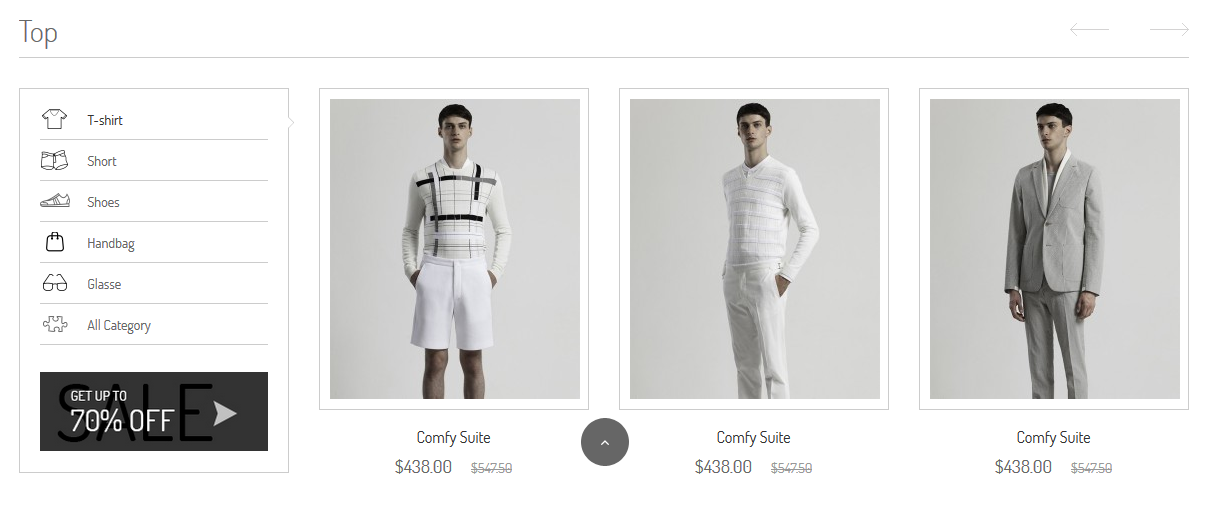The height and width of the screenshot is (508, 1219).
Task: Advance carousel with right arrow
Action: tap(1169, 30)
